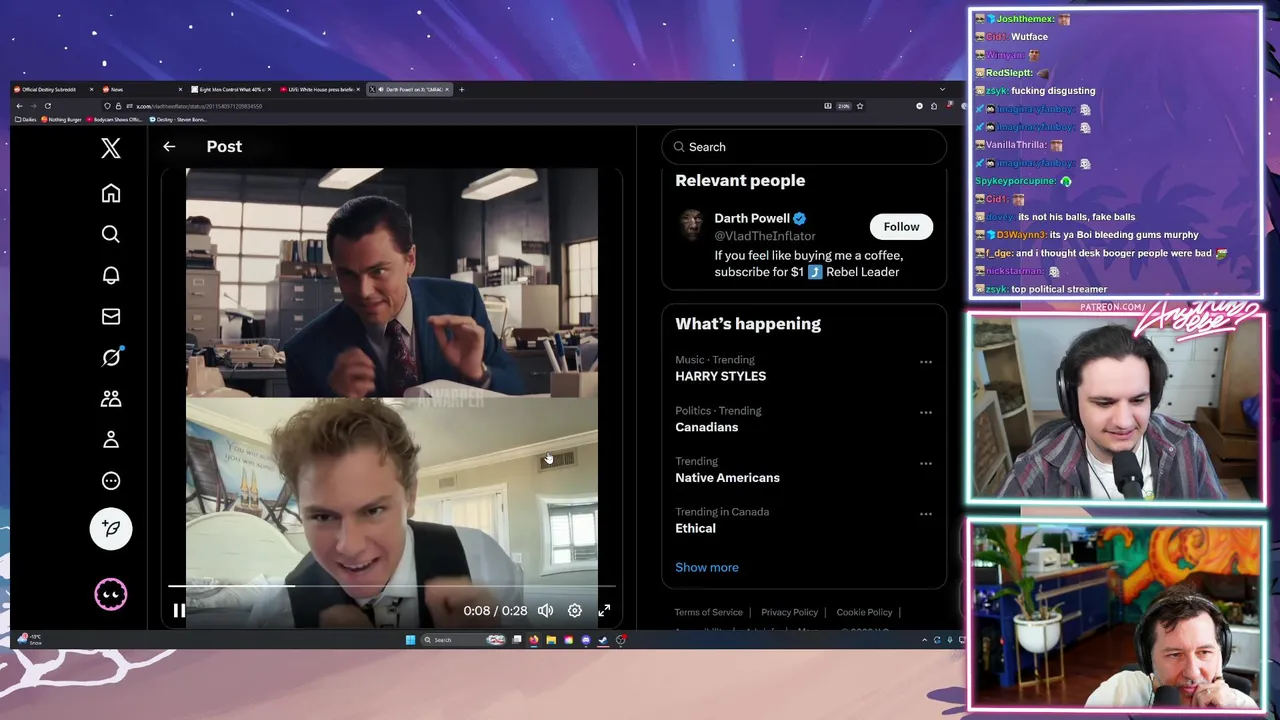Open the HARRY STYLES trend
1280x720 pixels.
pyautogui.click(x=720, y=376)
